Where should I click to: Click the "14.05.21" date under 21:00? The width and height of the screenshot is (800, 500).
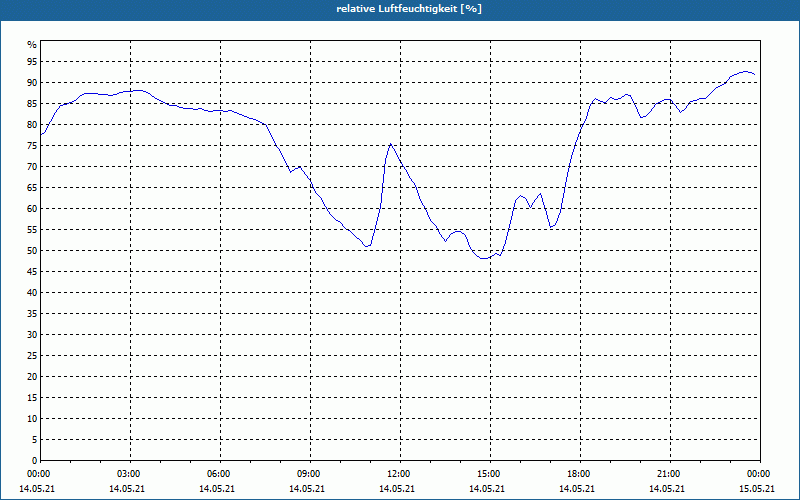tap(667, 489)
